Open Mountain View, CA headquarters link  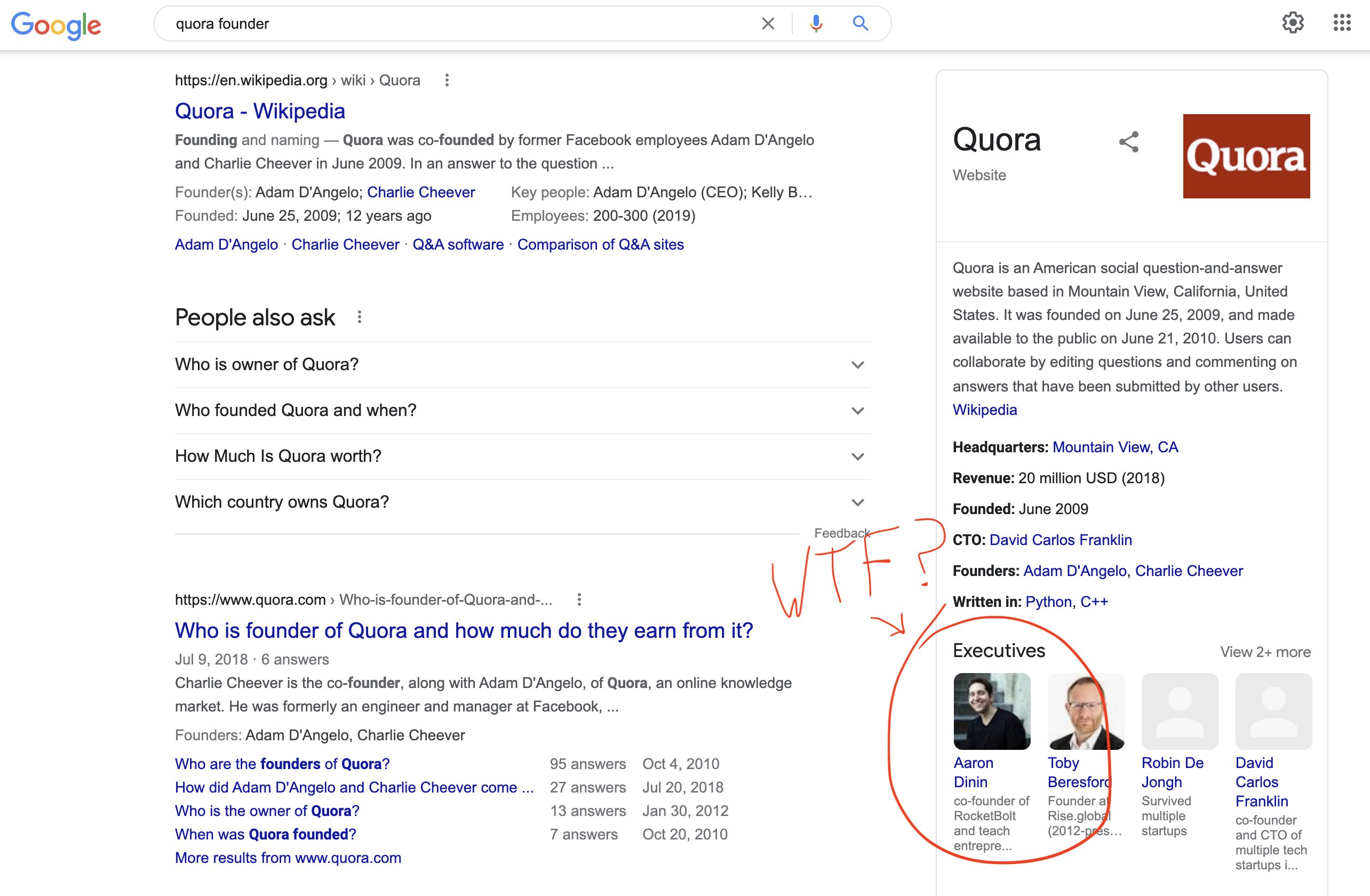[1115, 447]
